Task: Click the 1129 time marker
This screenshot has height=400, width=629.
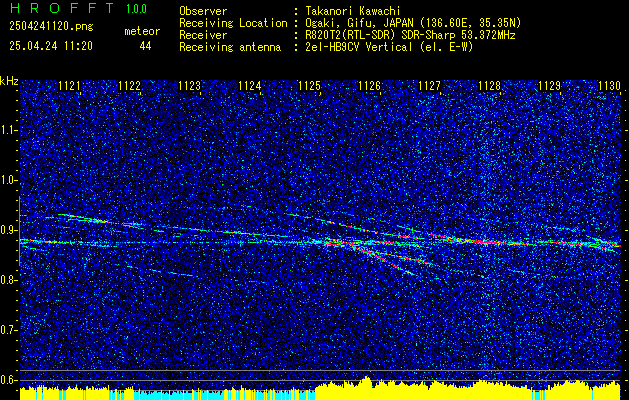Action: [x=549, y=85]
